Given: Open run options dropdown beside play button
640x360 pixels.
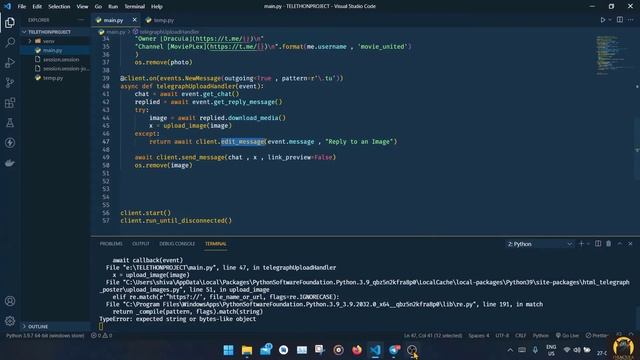Looking at the screenshot, I should pyautogui.click(x=610, y=20).
